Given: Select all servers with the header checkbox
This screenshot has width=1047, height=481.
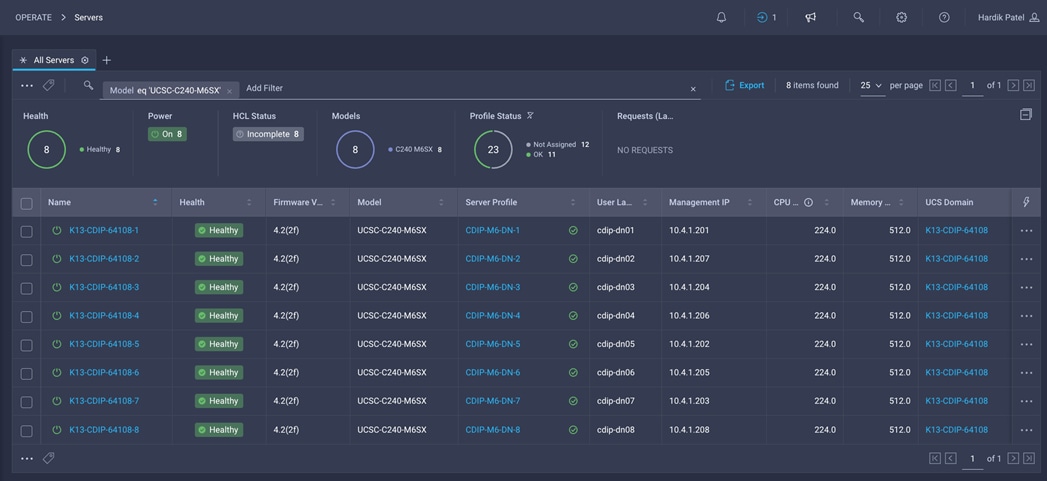Looking at the screenshot, I should [x=27, y=203].
